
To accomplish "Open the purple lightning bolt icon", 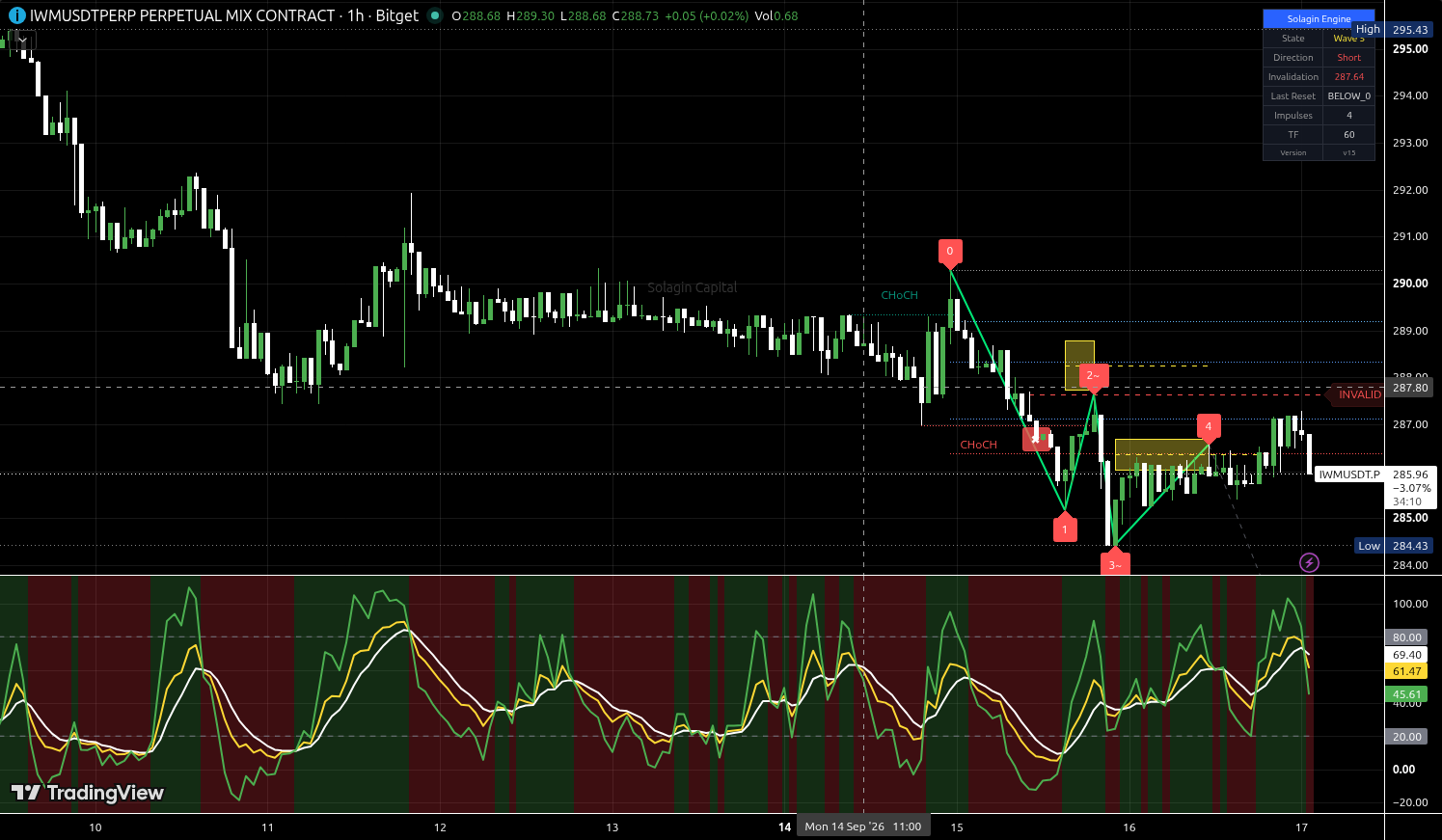I will pos(1309,562).
